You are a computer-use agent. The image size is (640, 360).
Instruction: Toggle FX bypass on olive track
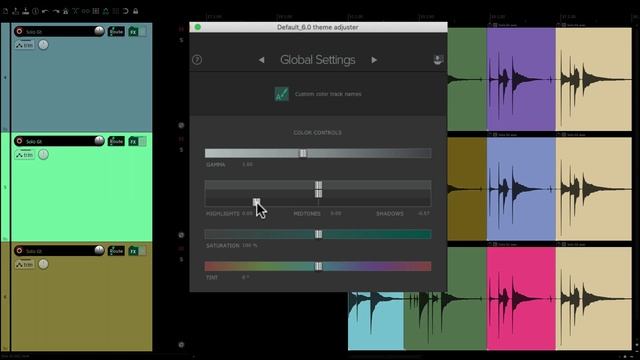[142, 251]
